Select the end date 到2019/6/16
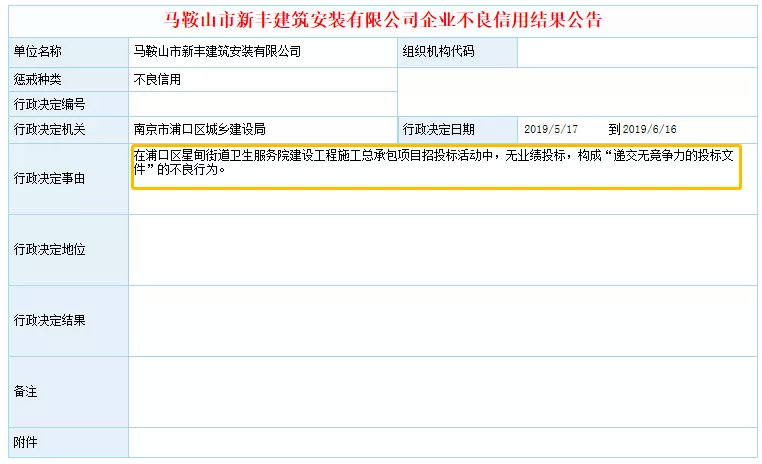The image size is (762, 464). point(642,129)
